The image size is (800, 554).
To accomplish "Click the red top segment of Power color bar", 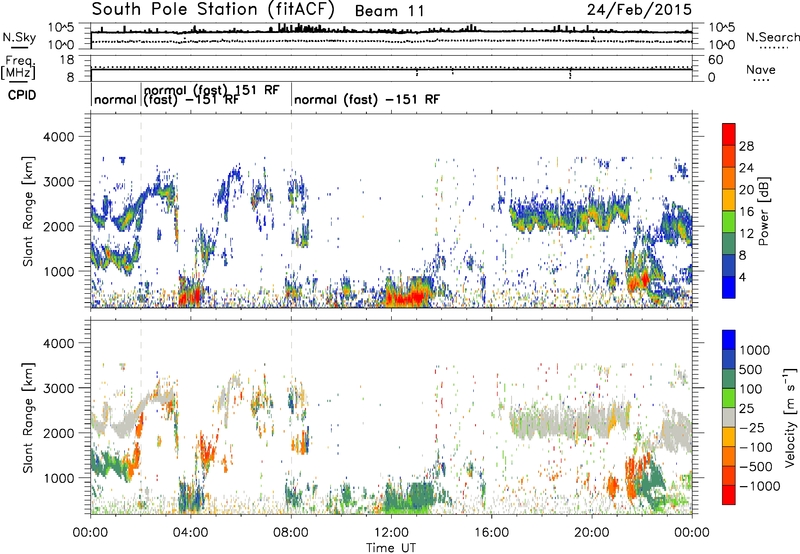I will coord(729,134).
